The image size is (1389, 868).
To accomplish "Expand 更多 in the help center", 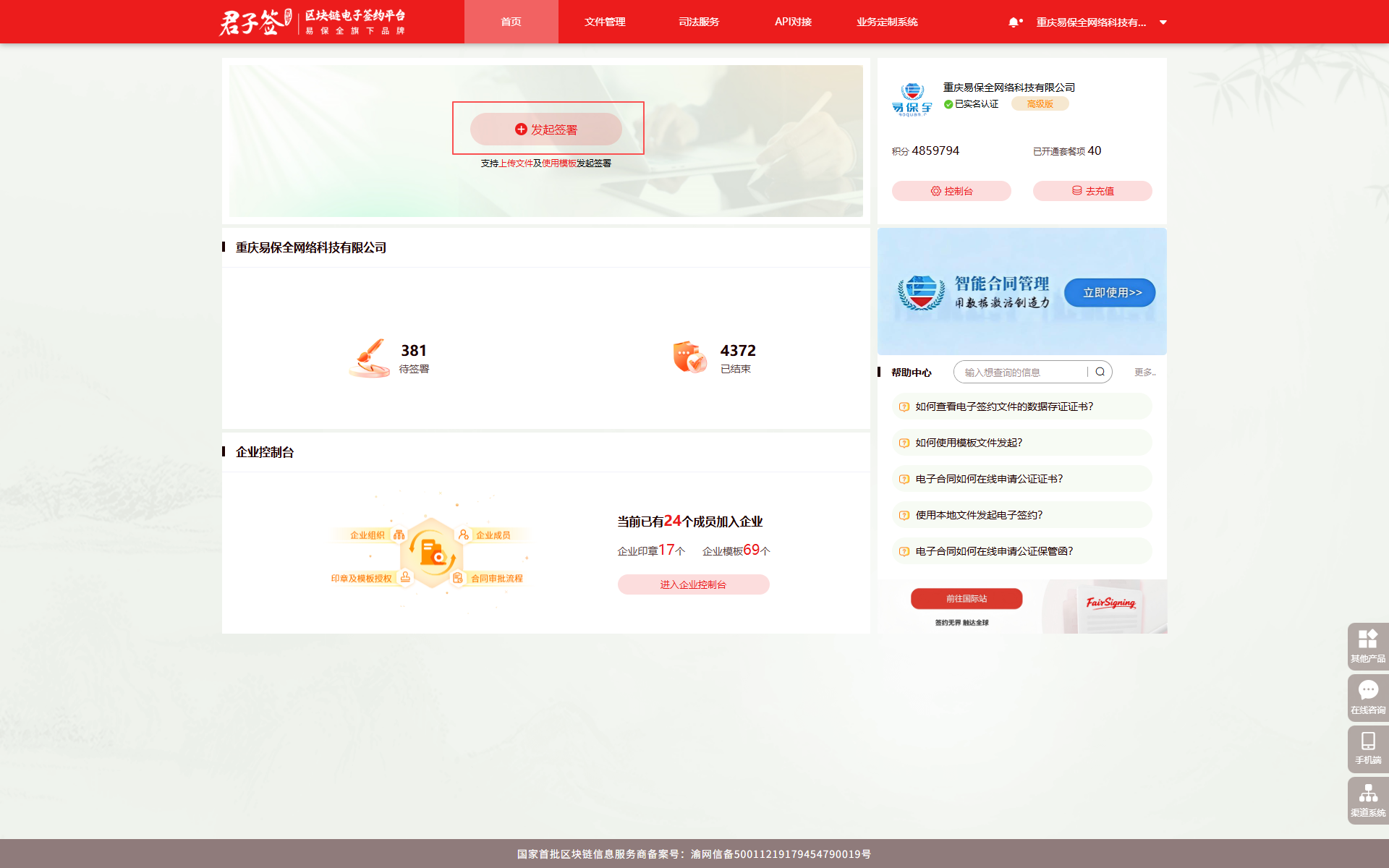I will click(1144, 372).
